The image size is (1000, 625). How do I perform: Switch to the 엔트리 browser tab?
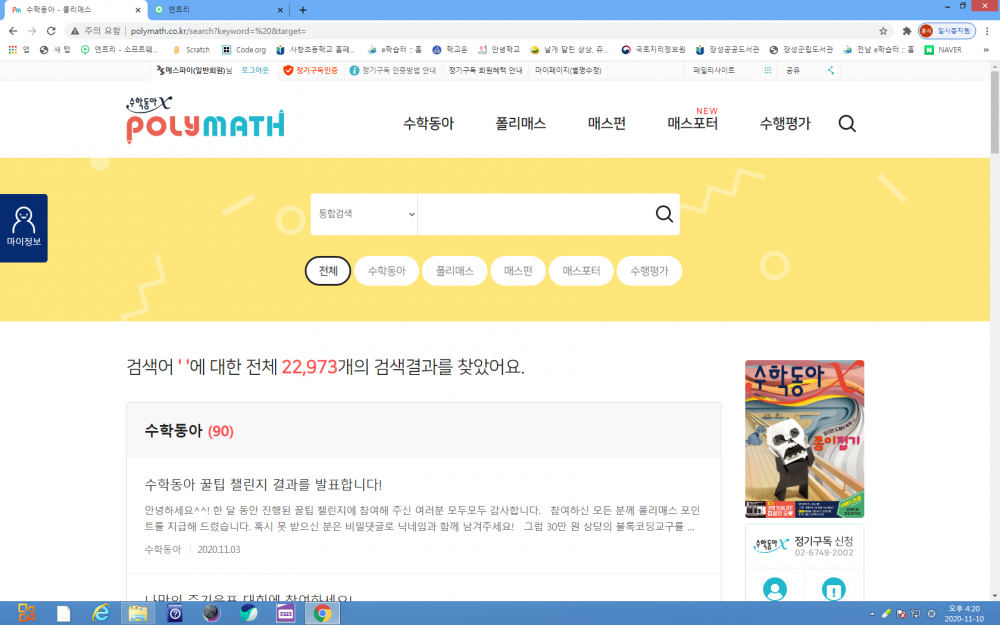(x=217, y=10)
